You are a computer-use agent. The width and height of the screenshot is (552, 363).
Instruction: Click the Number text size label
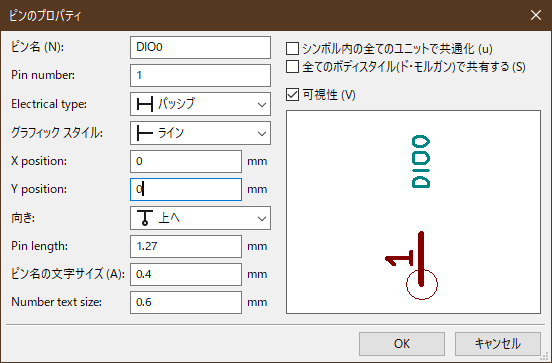point(56,302)
